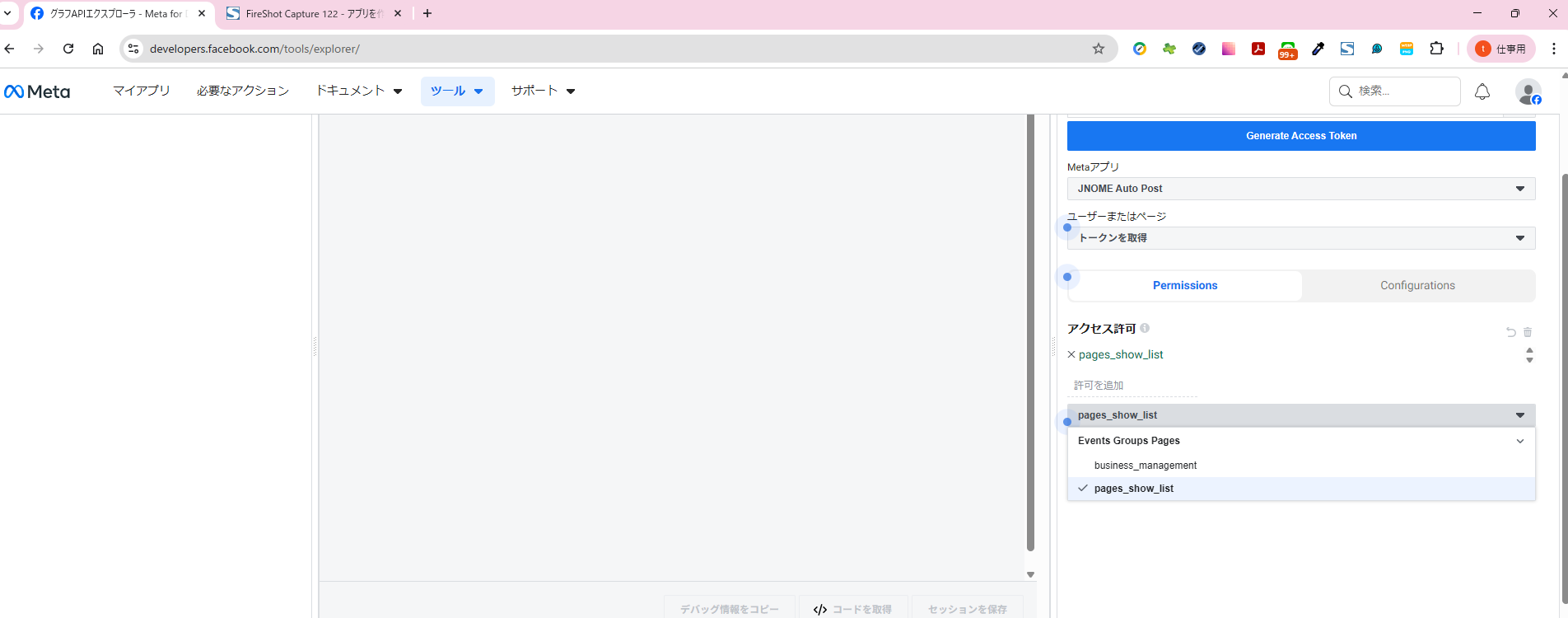The width and height of the screenshot is (1568, 618).
Task: Open the Metaアプリ dropdown JNOME Auto Post
Action: pos(1301,189)
